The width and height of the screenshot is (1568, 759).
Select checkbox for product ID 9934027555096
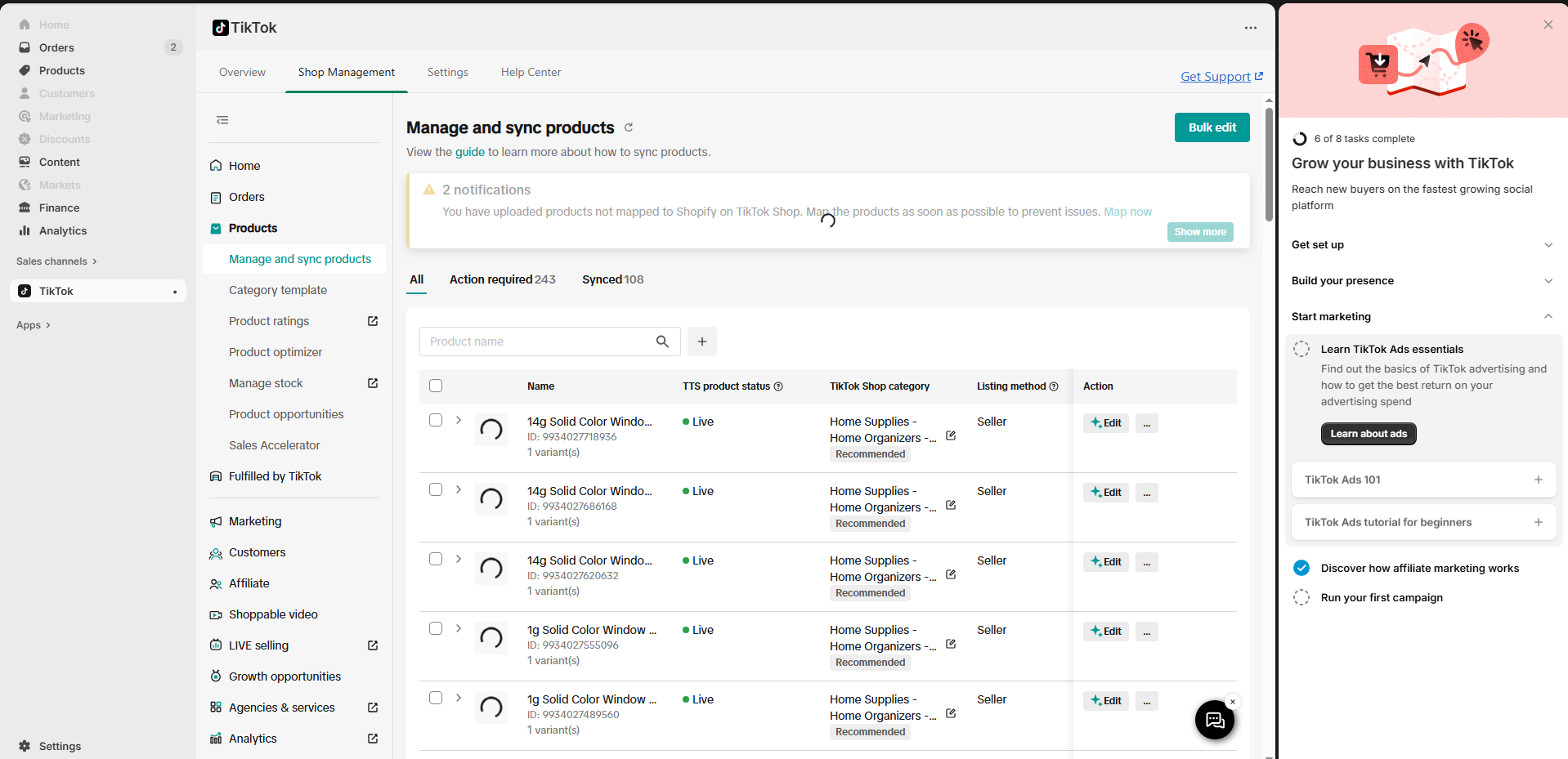click(436, 628)
